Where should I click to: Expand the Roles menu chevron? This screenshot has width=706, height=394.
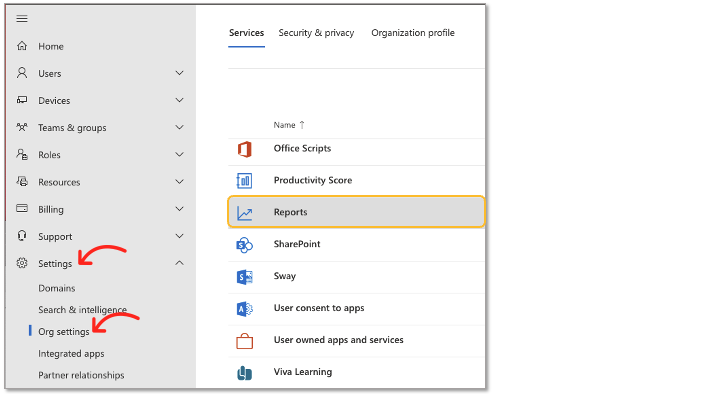(179, 154)
